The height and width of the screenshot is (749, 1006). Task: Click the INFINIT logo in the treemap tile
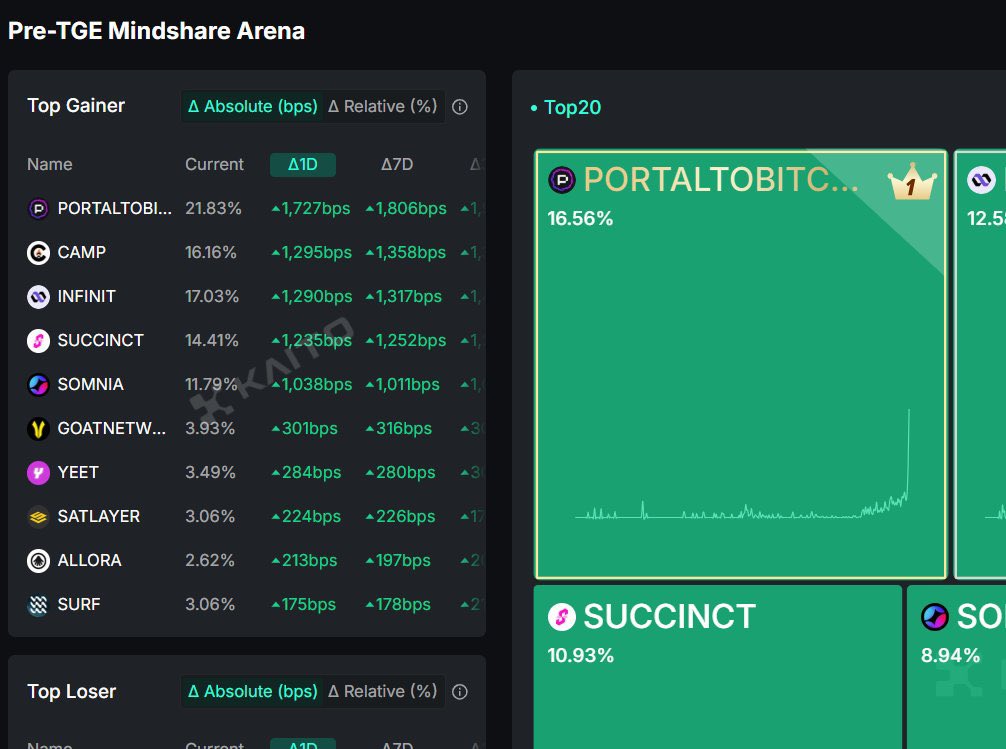[x=981, y=180]
